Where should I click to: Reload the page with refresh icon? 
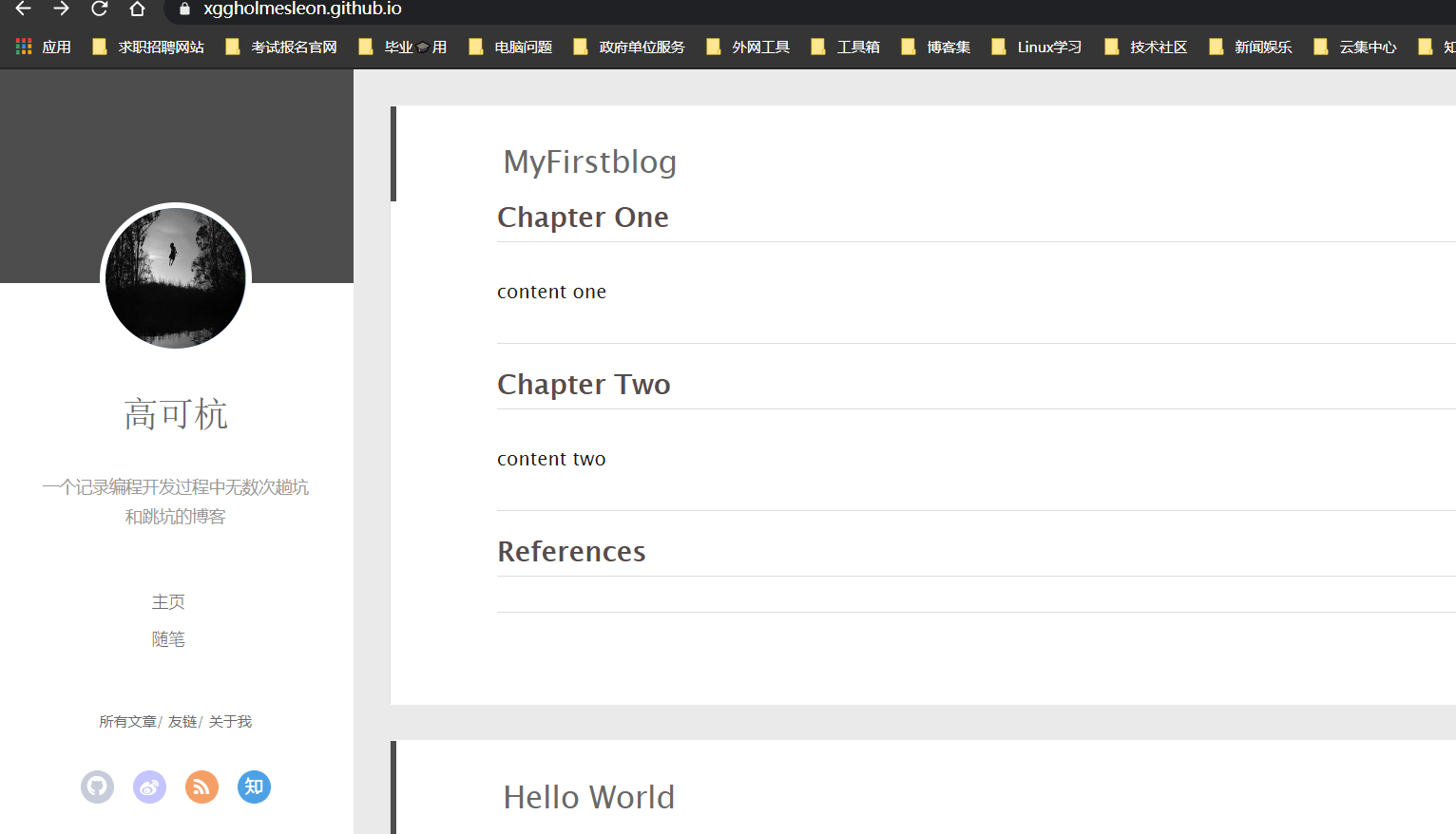99,9
